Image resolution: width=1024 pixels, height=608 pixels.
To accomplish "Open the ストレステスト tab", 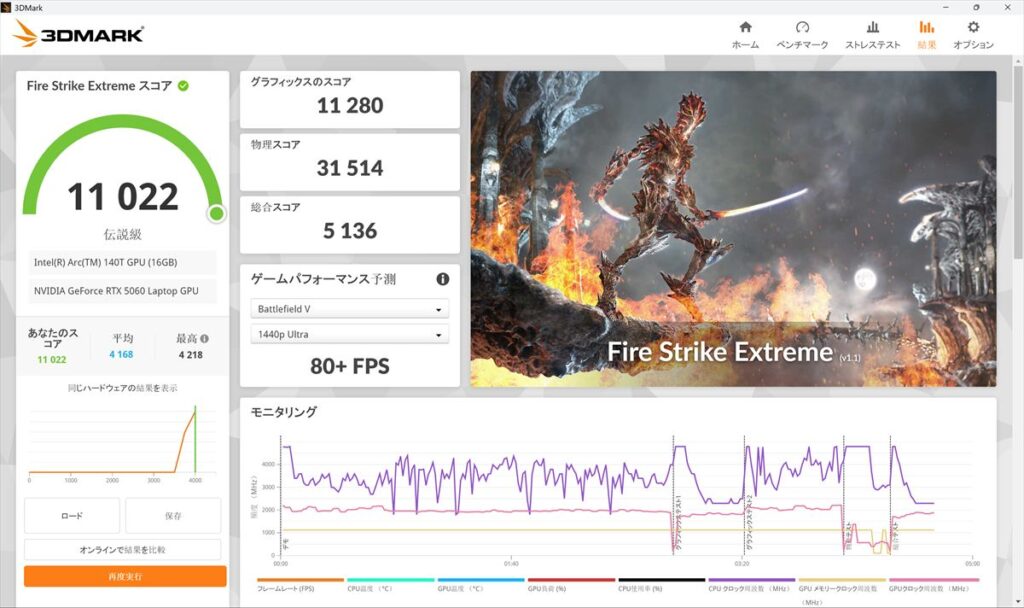I will click(x=872, y=35).
